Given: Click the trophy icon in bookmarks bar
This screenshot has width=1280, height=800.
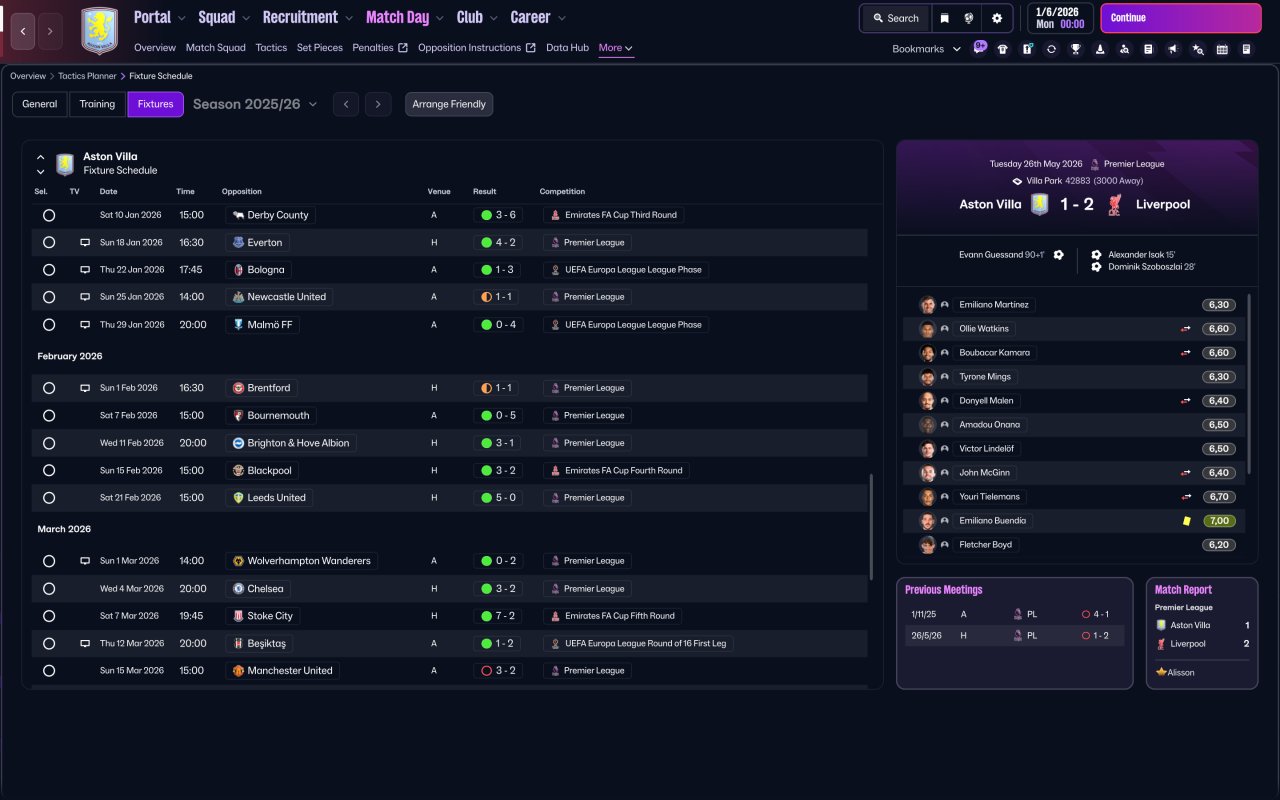Looking at the screenshot, I should click(x=1075, y=49).
